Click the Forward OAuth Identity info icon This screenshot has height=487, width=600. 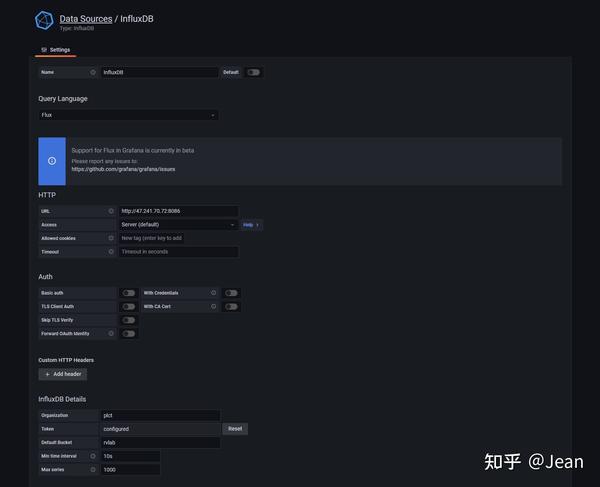click(111, 334)
